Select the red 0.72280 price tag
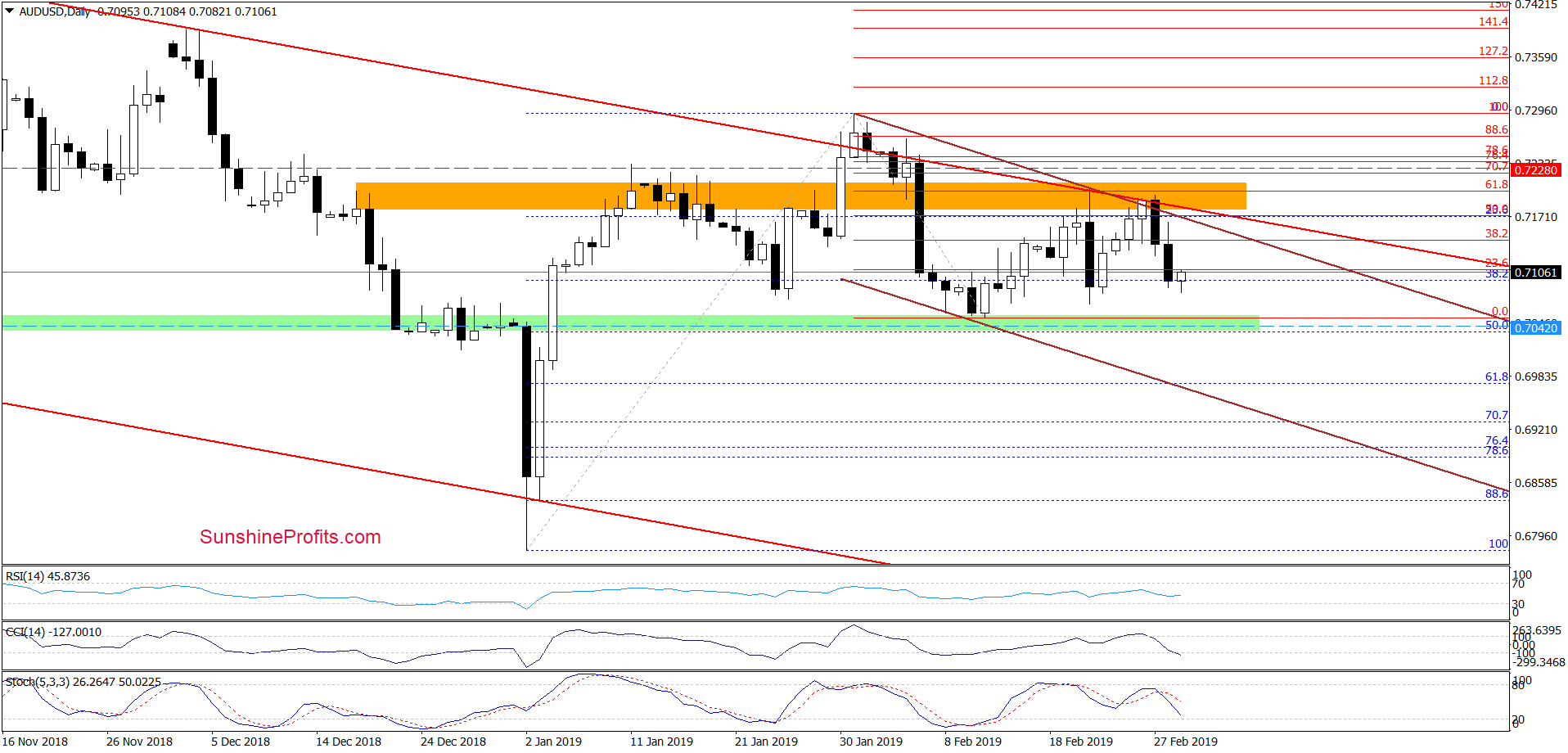Screen dimensions: 1568x753 (x=1535, y=170)
